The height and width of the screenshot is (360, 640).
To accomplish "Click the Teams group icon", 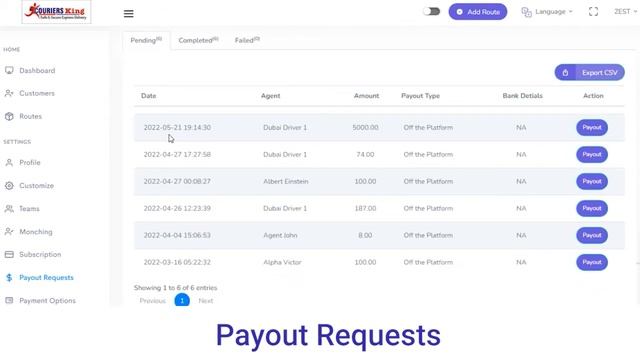I will [x=9, y=209].
